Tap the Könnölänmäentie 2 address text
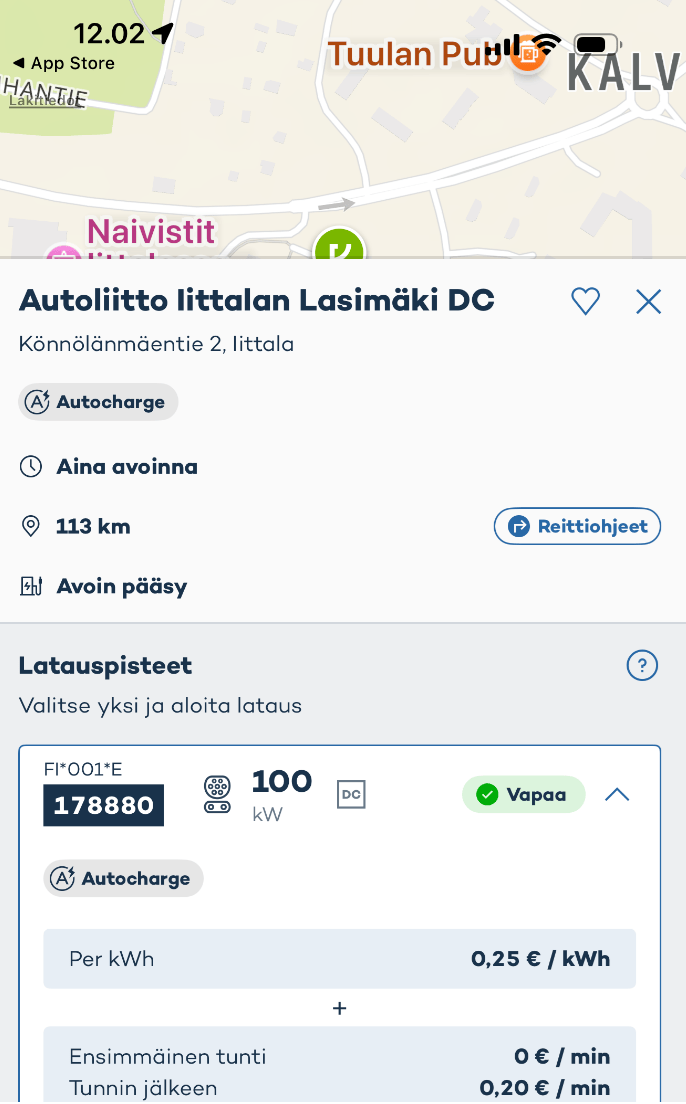Viewport: 686px width, 1104px height. (156, 345)
